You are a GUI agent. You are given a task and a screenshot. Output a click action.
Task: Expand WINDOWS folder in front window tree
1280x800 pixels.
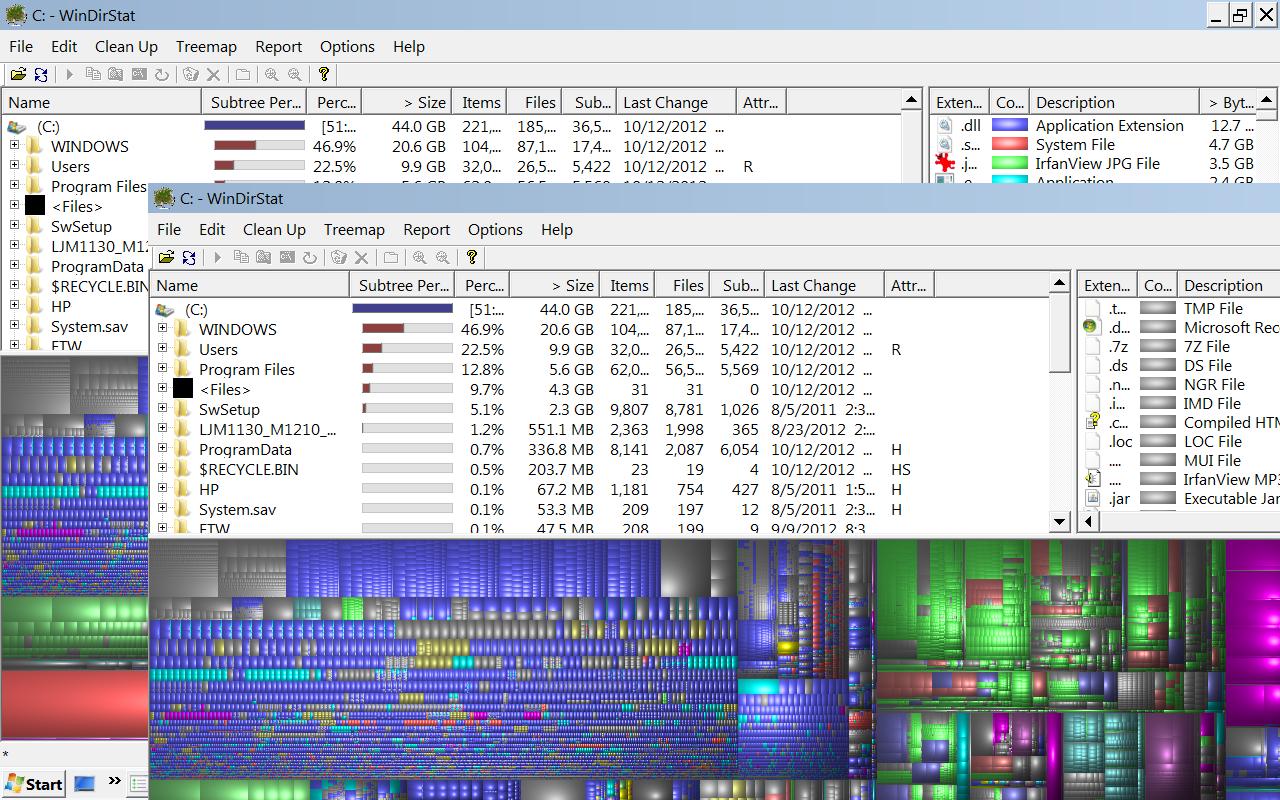pyautogui.click(x=162, y=328)
